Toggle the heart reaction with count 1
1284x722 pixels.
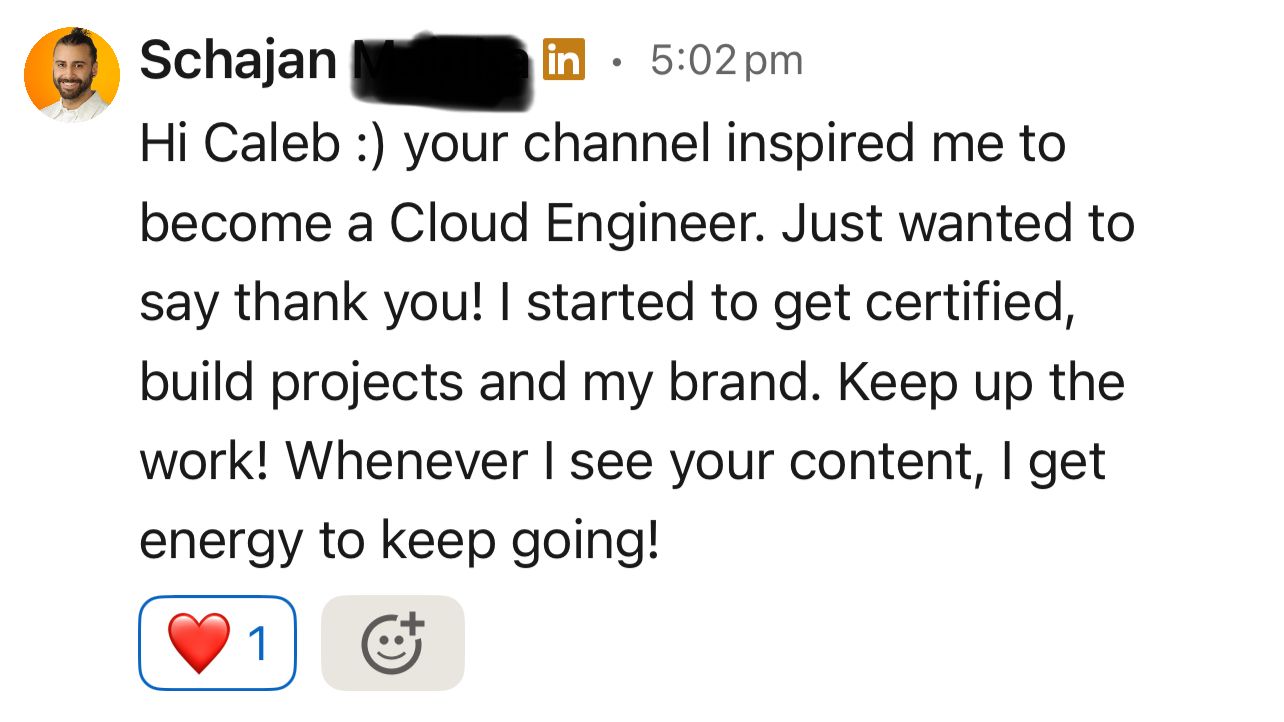217,642
